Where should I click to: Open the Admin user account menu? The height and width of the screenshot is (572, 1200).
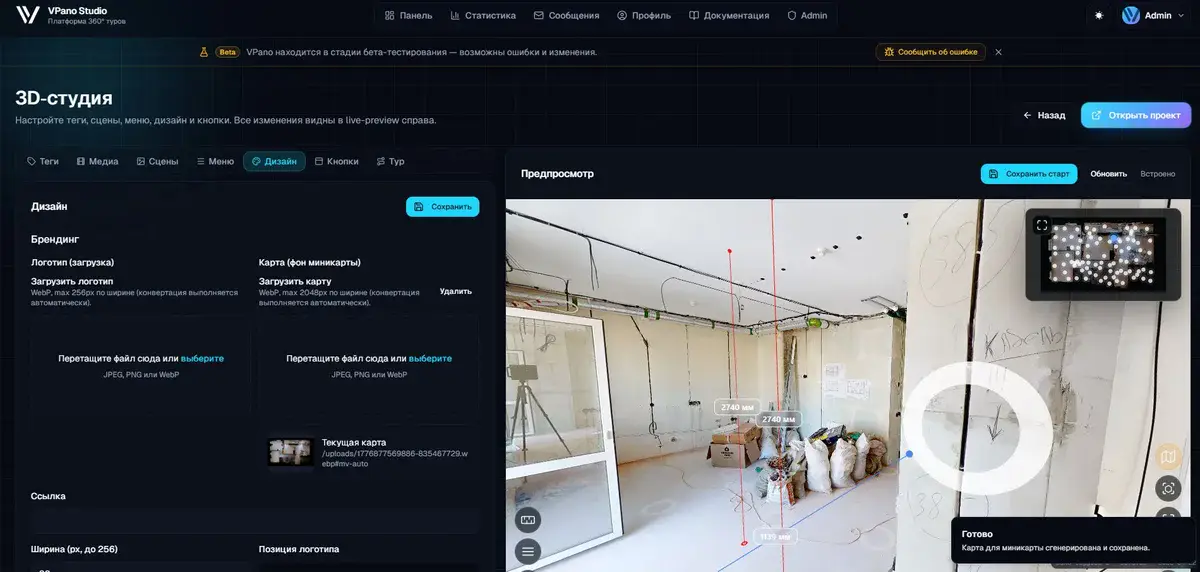click(1153, 15)
